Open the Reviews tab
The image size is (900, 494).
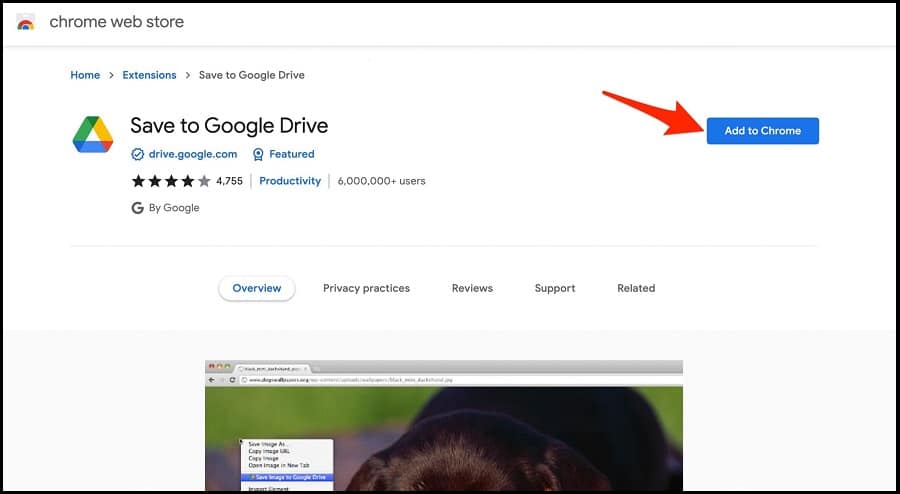[472, 288]
